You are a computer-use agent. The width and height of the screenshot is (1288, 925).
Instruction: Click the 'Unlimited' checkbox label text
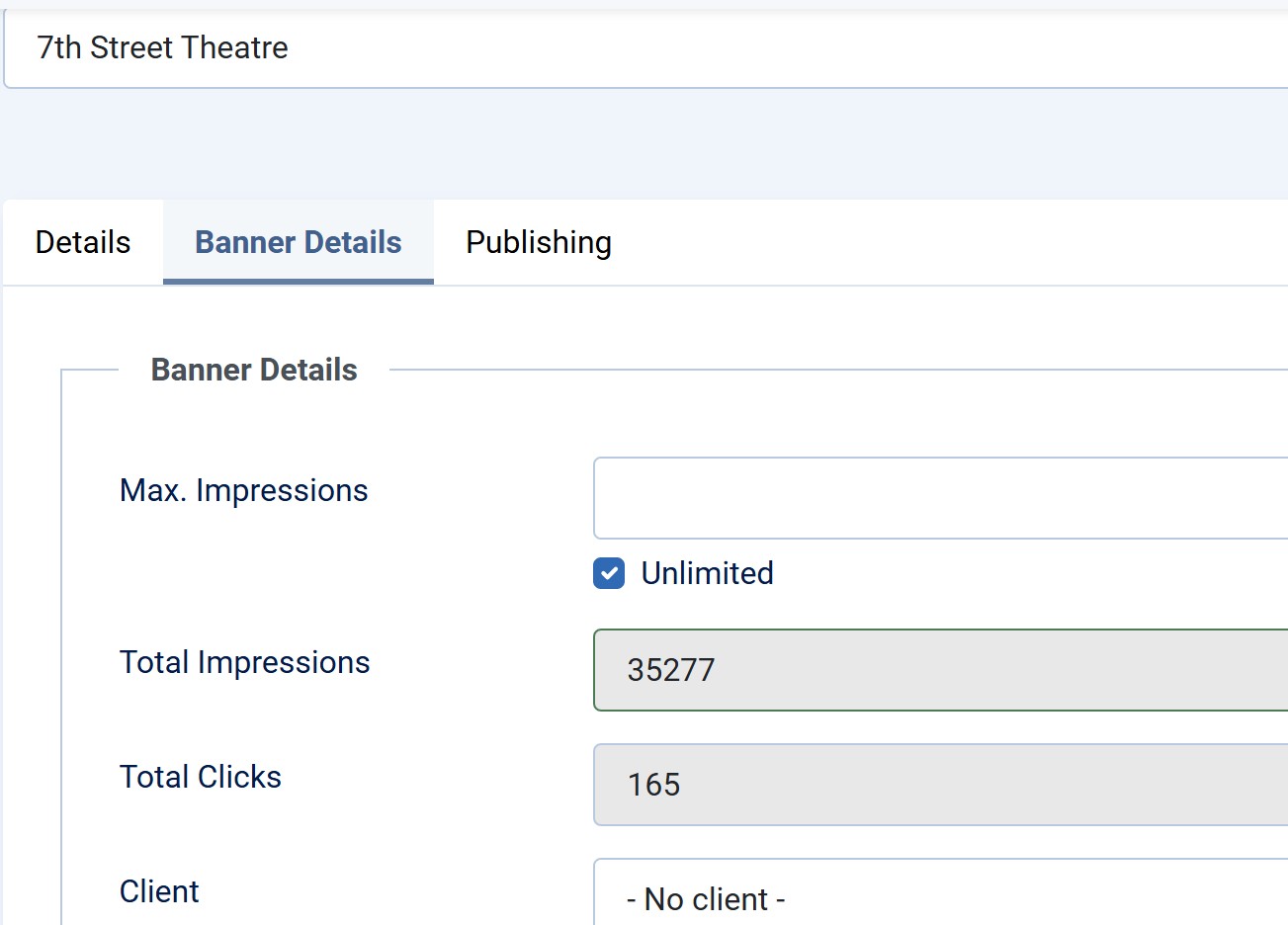[x=707, y=573]
